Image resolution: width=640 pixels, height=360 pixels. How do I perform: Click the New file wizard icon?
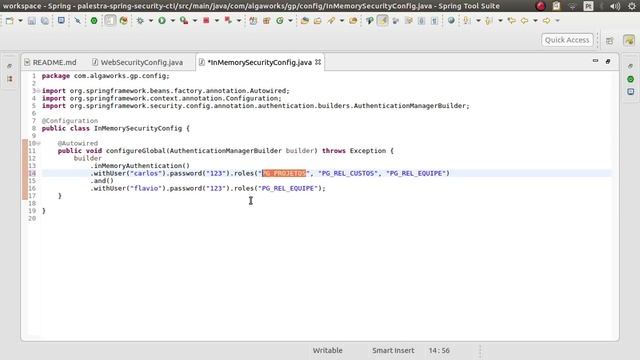coord(9,20)
